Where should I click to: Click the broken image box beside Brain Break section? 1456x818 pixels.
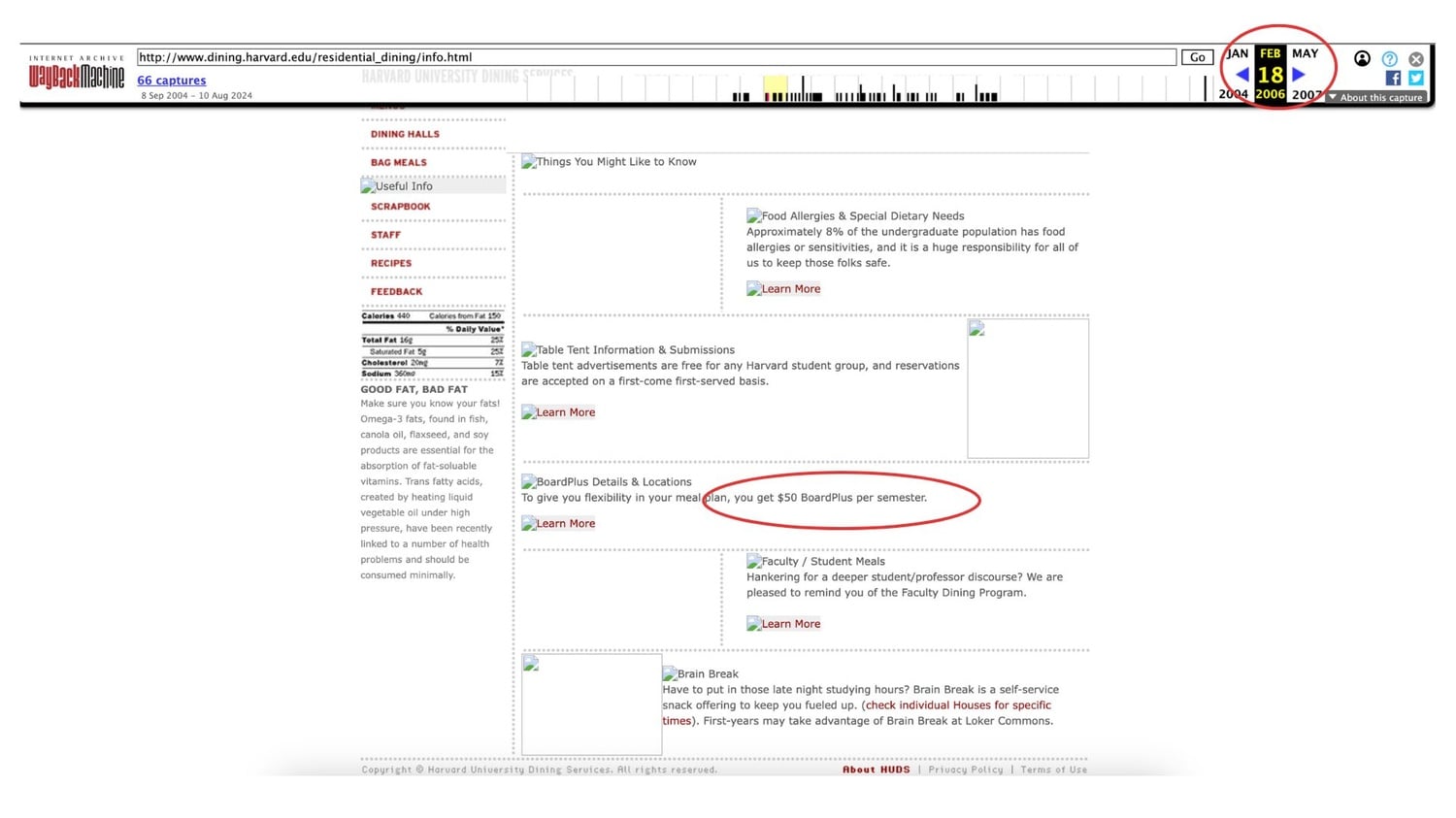point(591,704)
